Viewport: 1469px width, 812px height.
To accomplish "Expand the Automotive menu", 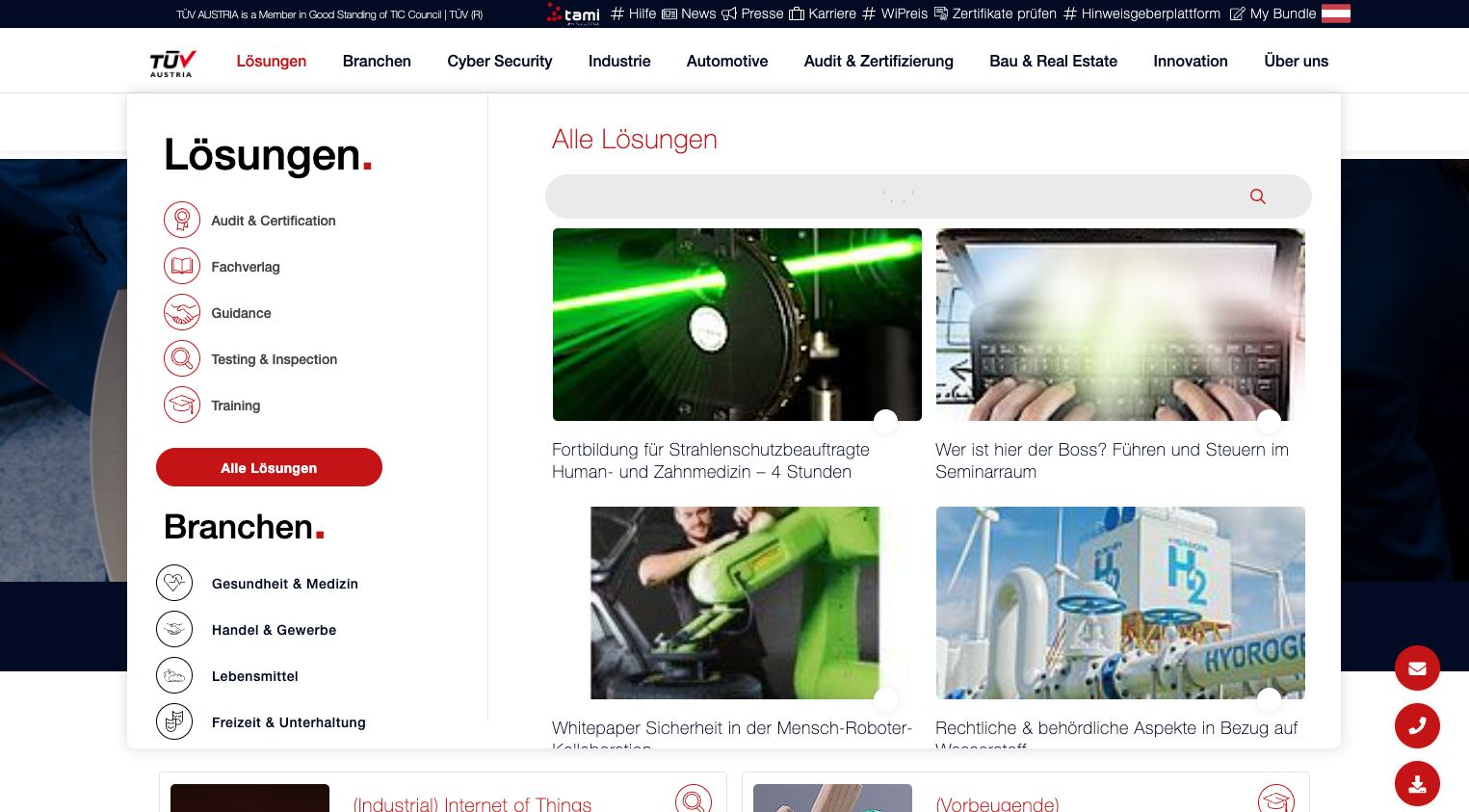I will [727, 61].
